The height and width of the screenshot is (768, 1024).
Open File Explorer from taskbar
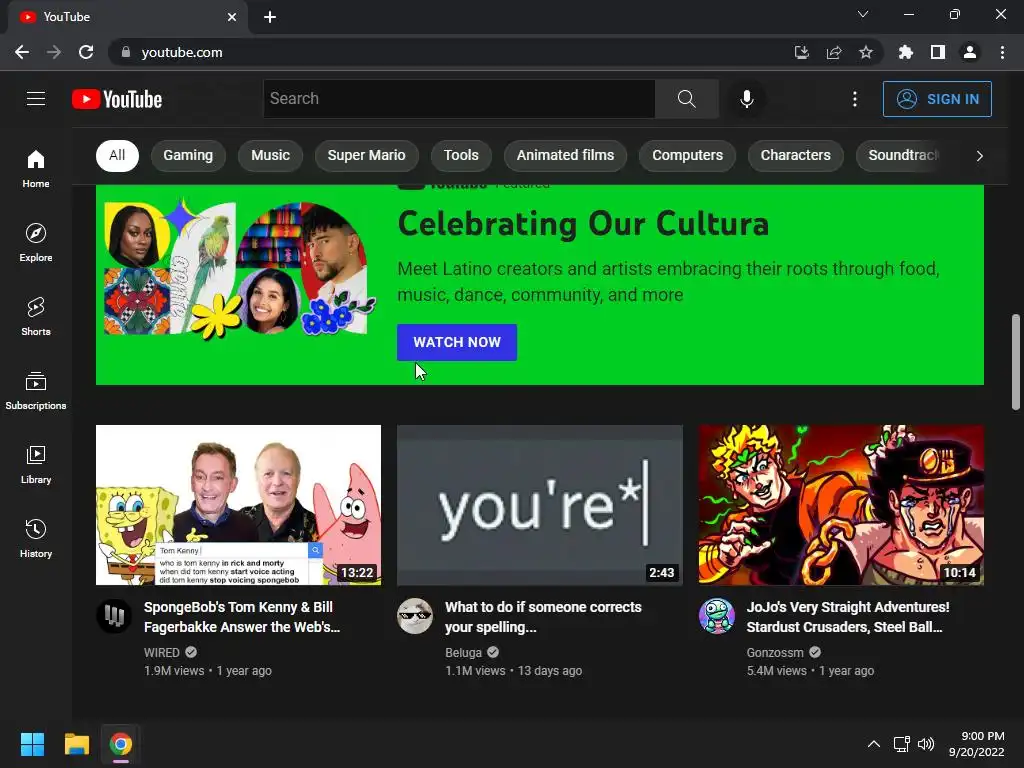[76, 744]
